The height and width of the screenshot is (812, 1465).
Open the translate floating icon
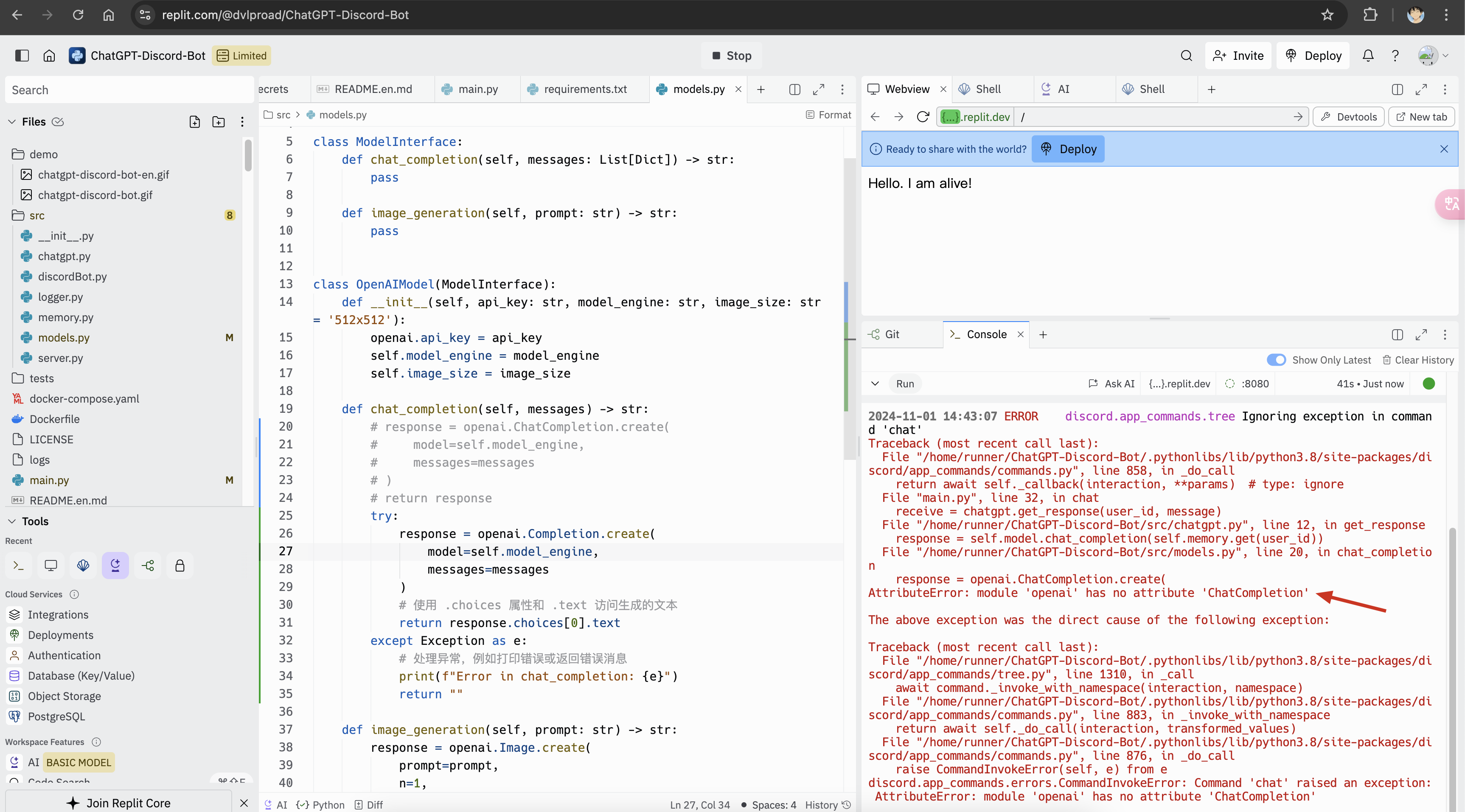pos(1451,204)
